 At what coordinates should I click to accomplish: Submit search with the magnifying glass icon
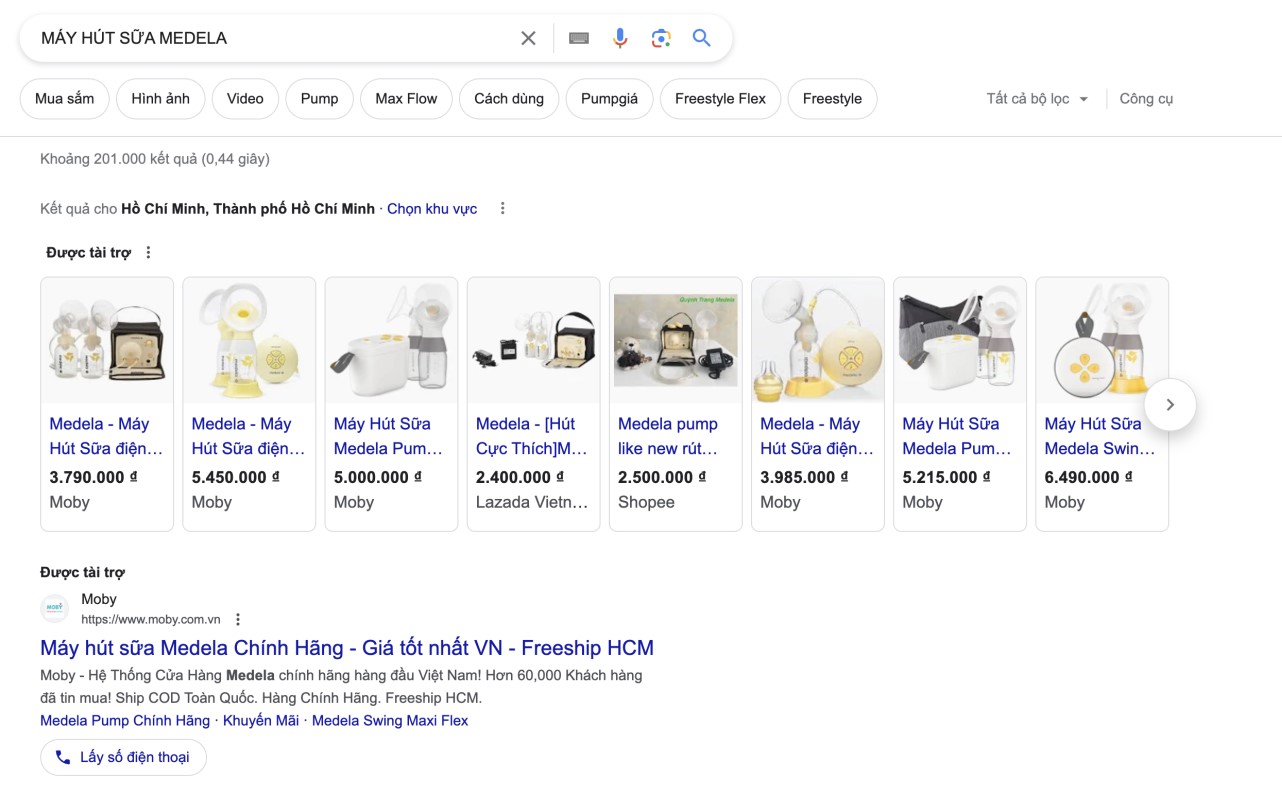702,38
